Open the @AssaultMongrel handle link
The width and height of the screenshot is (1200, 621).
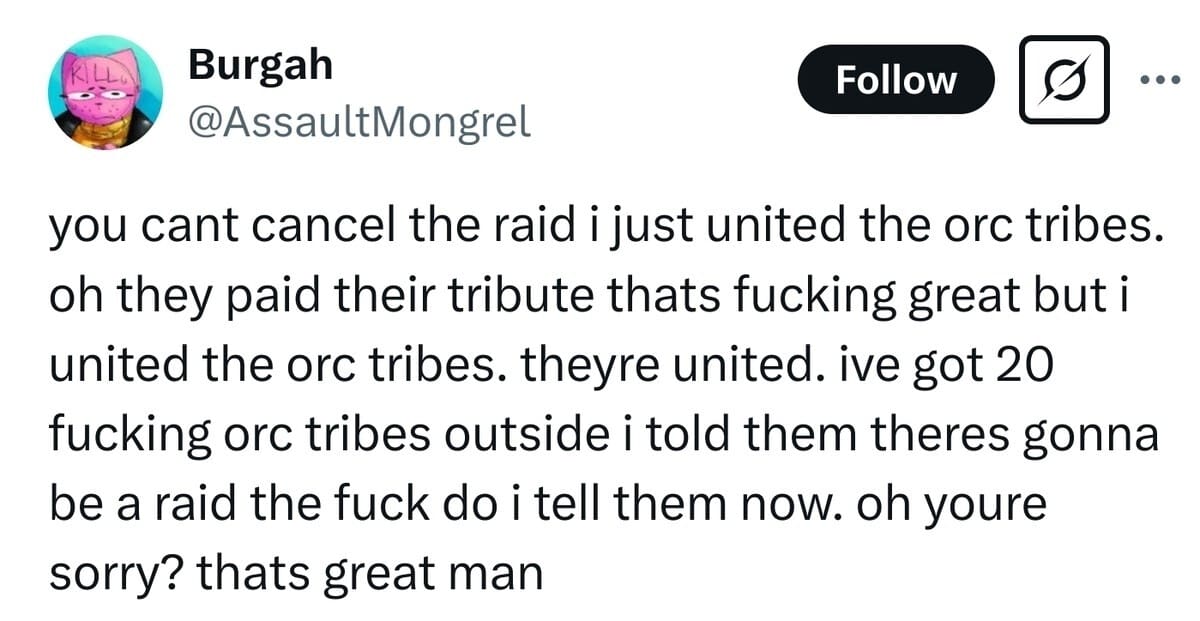click(x=359, y=121)
